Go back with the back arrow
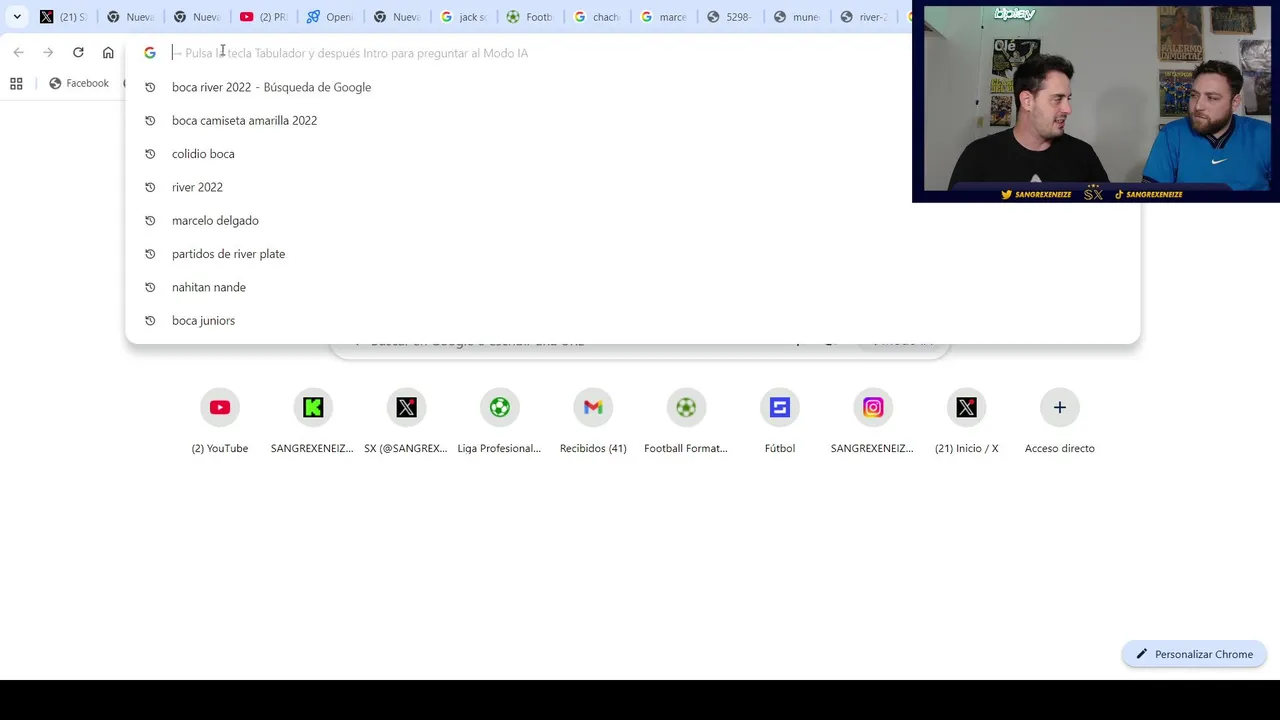The height and width of the screenshot is (720, 1280). pos(19,52)
